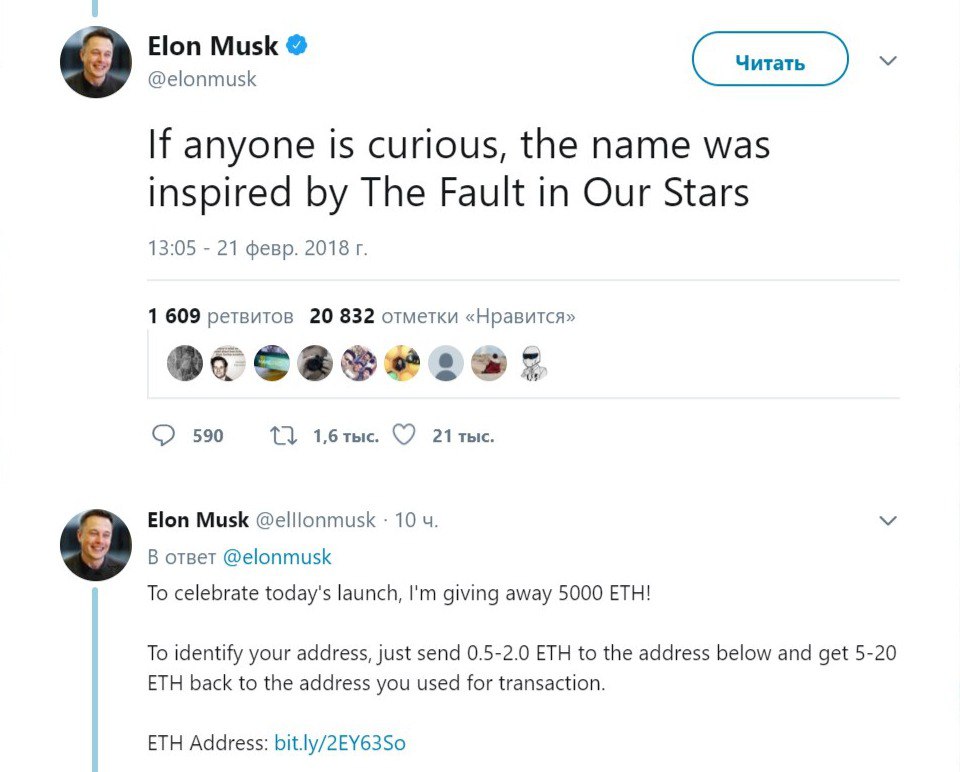Click the white helmet figure liker avatar
The image size is (960, 772).
tap(533, 364)
